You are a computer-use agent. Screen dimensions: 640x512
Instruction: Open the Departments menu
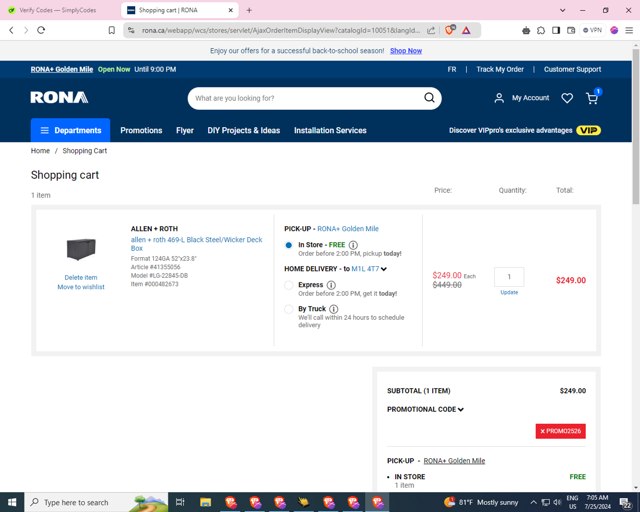pos(71,130)
